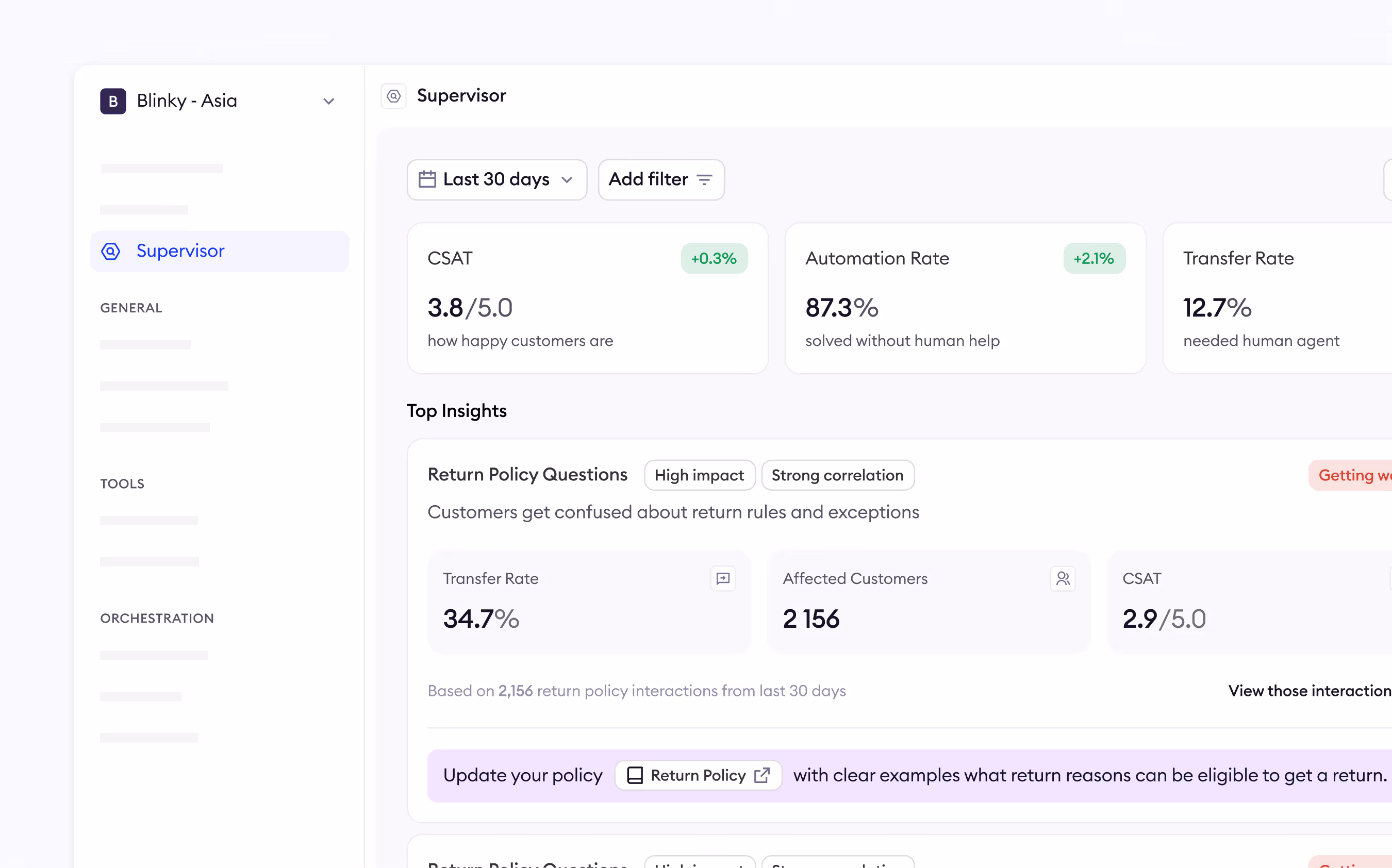Open the Add filter menu
Viewport: 1392px width, 868px height.
(661, 180)
